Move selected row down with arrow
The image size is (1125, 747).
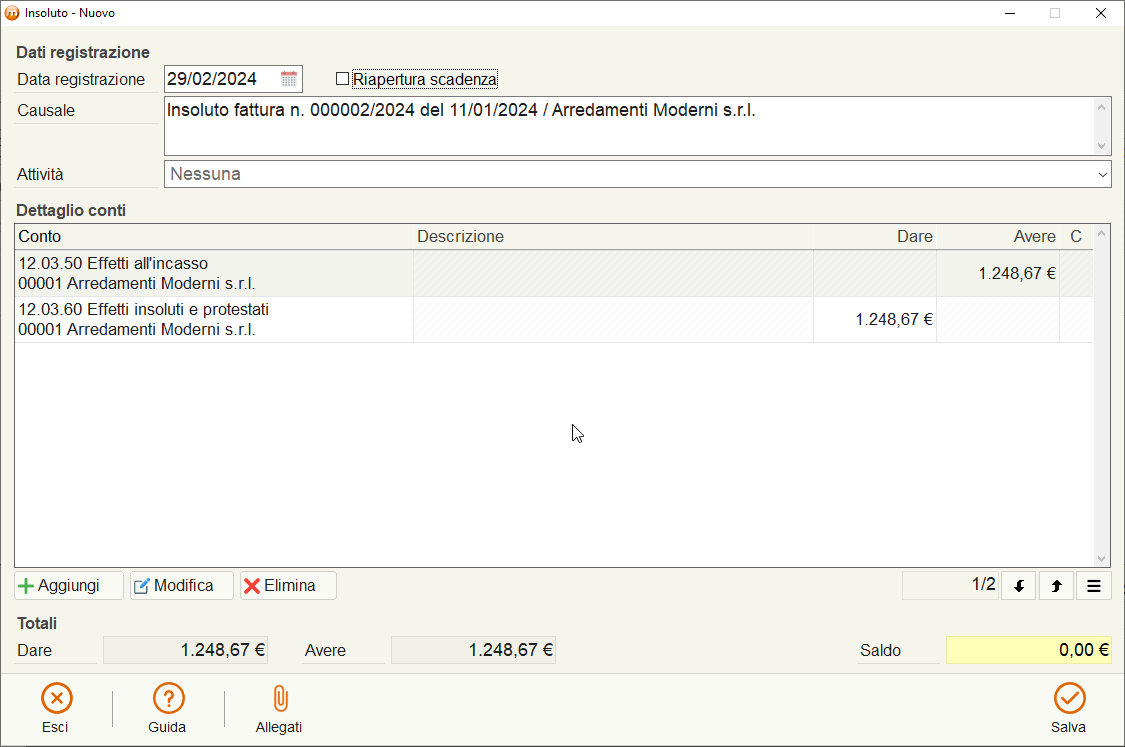point(1019,586)
